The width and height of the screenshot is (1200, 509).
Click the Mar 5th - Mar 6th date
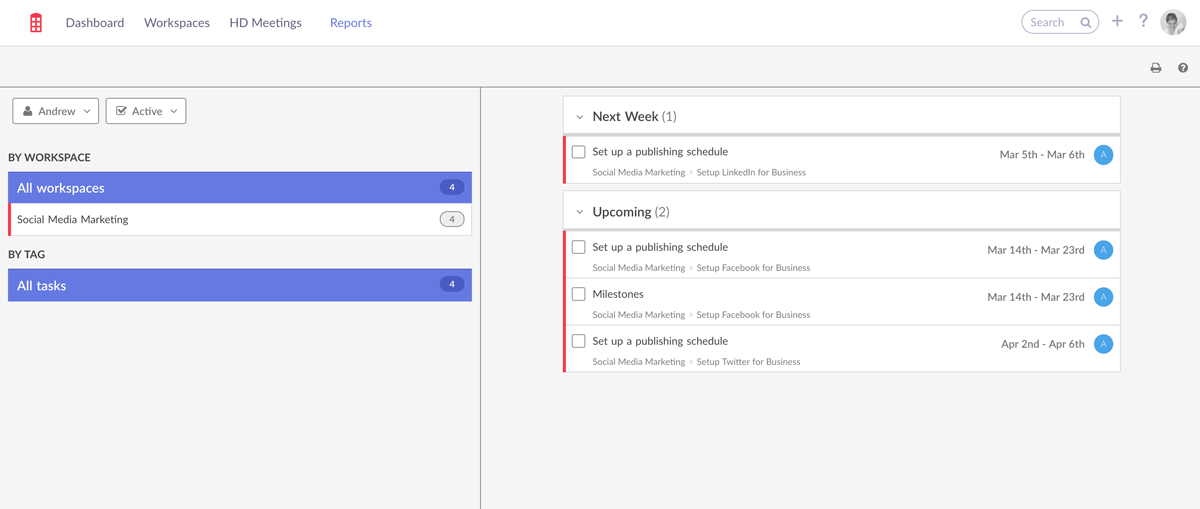1042,155
